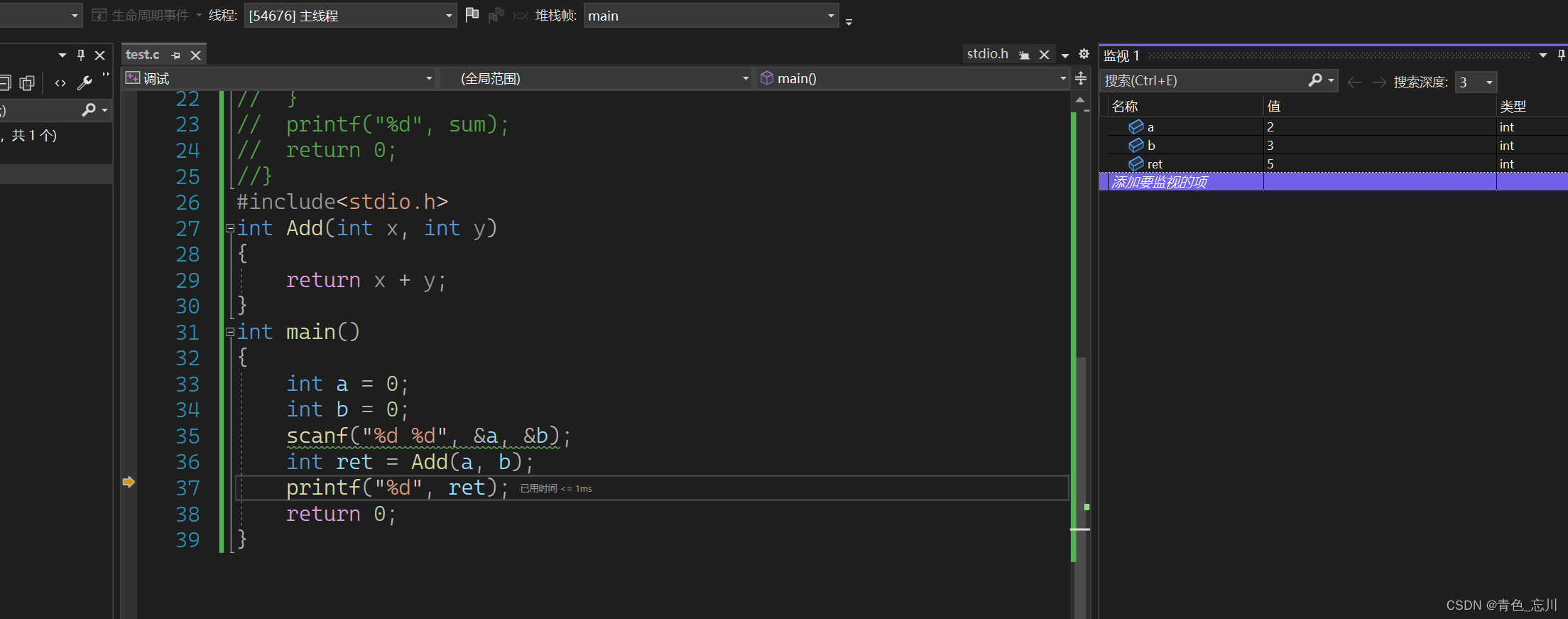Toggle pin on the test.c tab

(x=176, y=55)
